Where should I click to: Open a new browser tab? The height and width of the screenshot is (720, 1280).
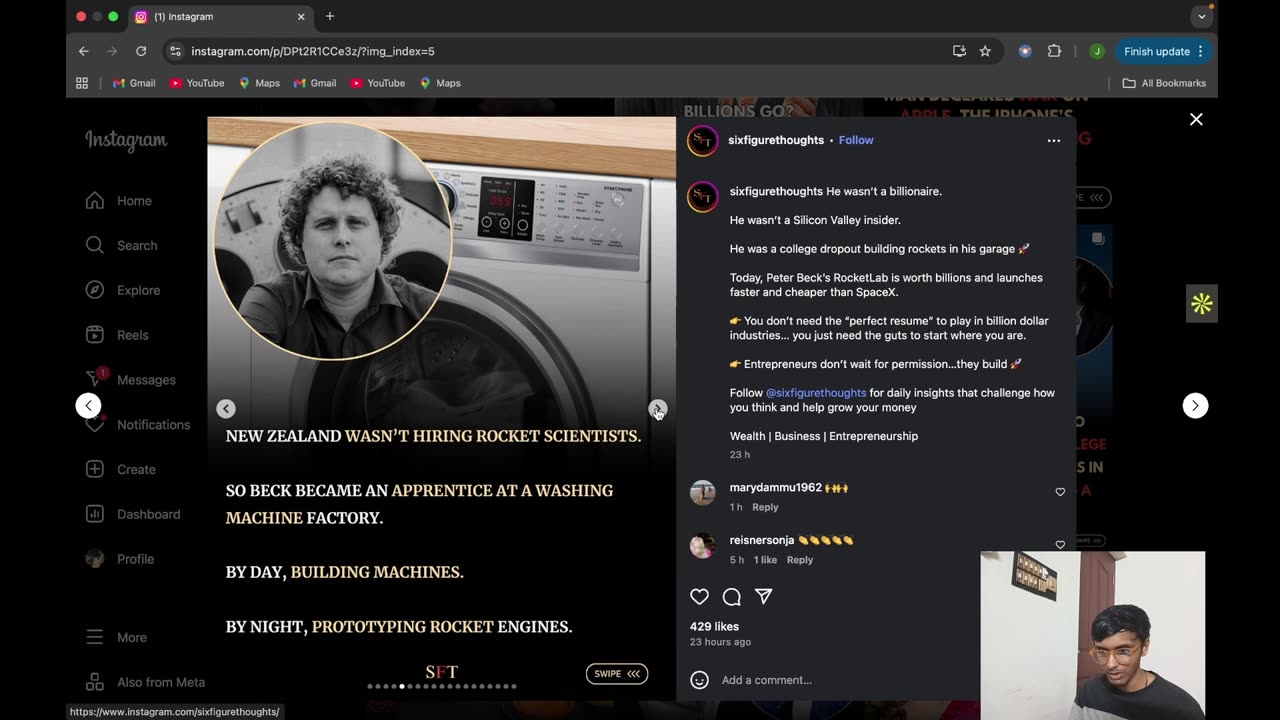click(x=330, y=16)
